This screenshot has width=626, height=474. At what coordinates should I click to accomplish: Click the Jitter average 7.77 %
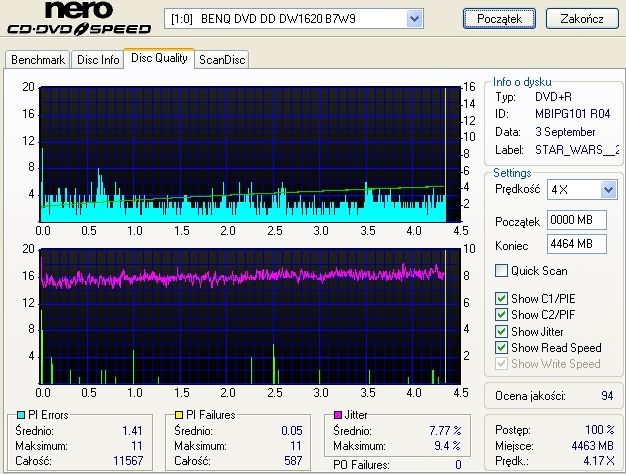445,431
